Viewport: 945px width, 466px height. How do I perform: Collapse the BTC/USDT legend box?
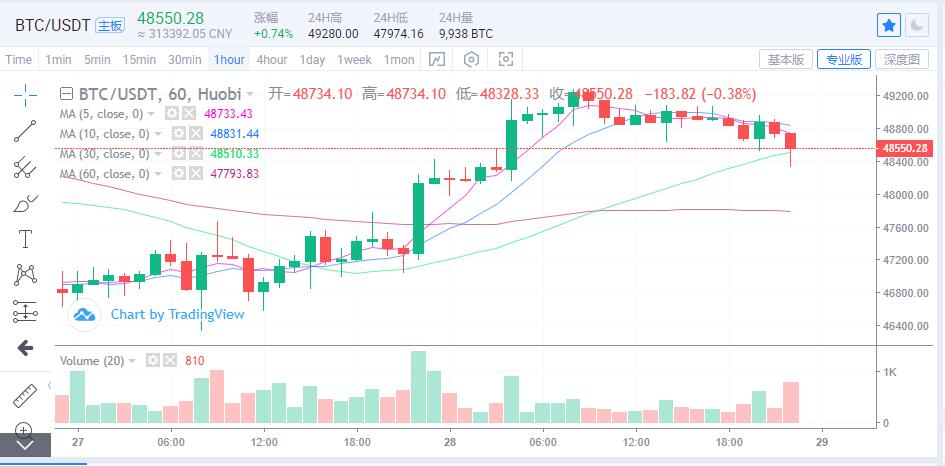coord(67,94)
